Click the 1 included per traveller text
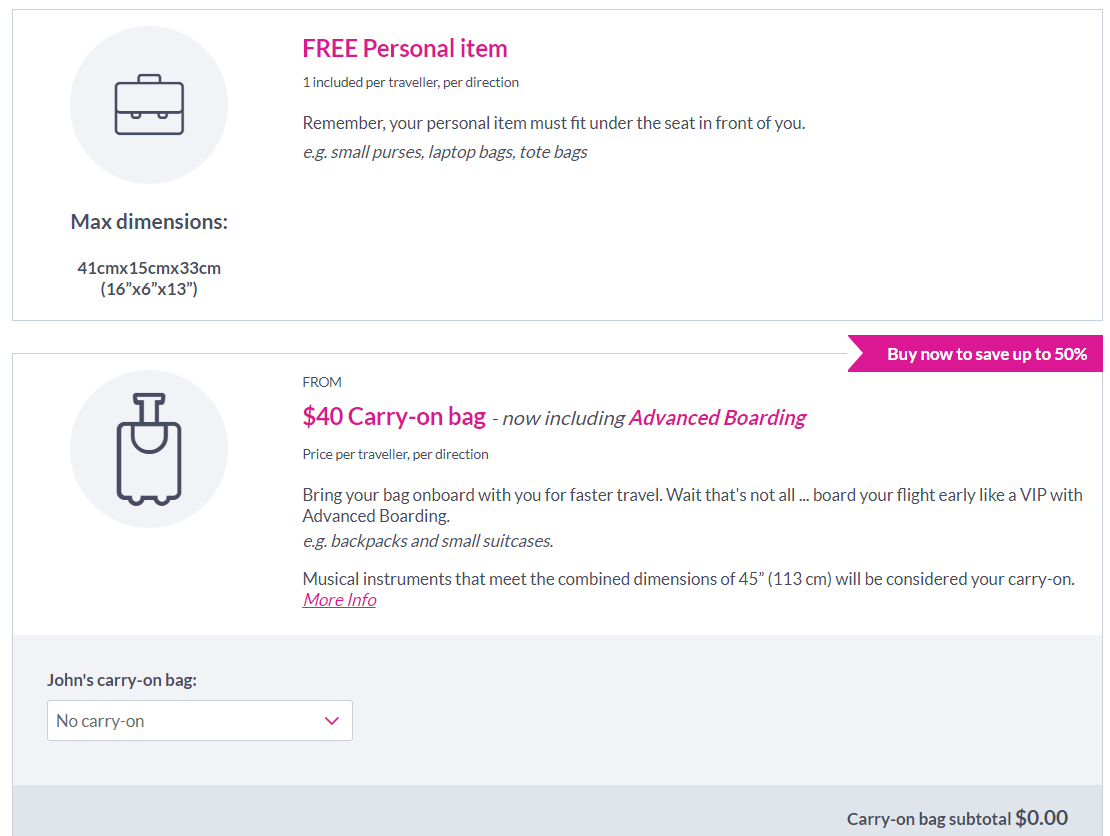Screen dimensions: 1110x836 [x=411, y=82]
